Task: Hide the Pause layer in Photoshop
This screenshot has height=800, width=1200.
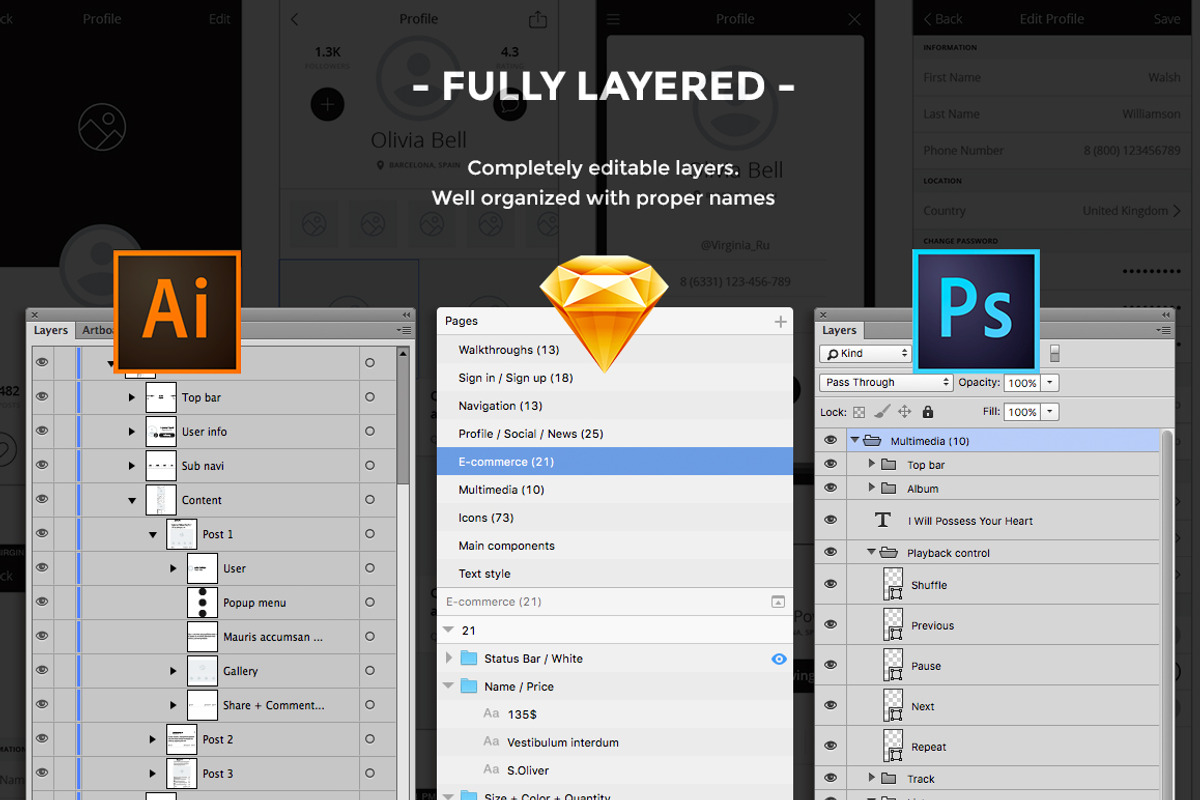Action: [x=830, y=665]
